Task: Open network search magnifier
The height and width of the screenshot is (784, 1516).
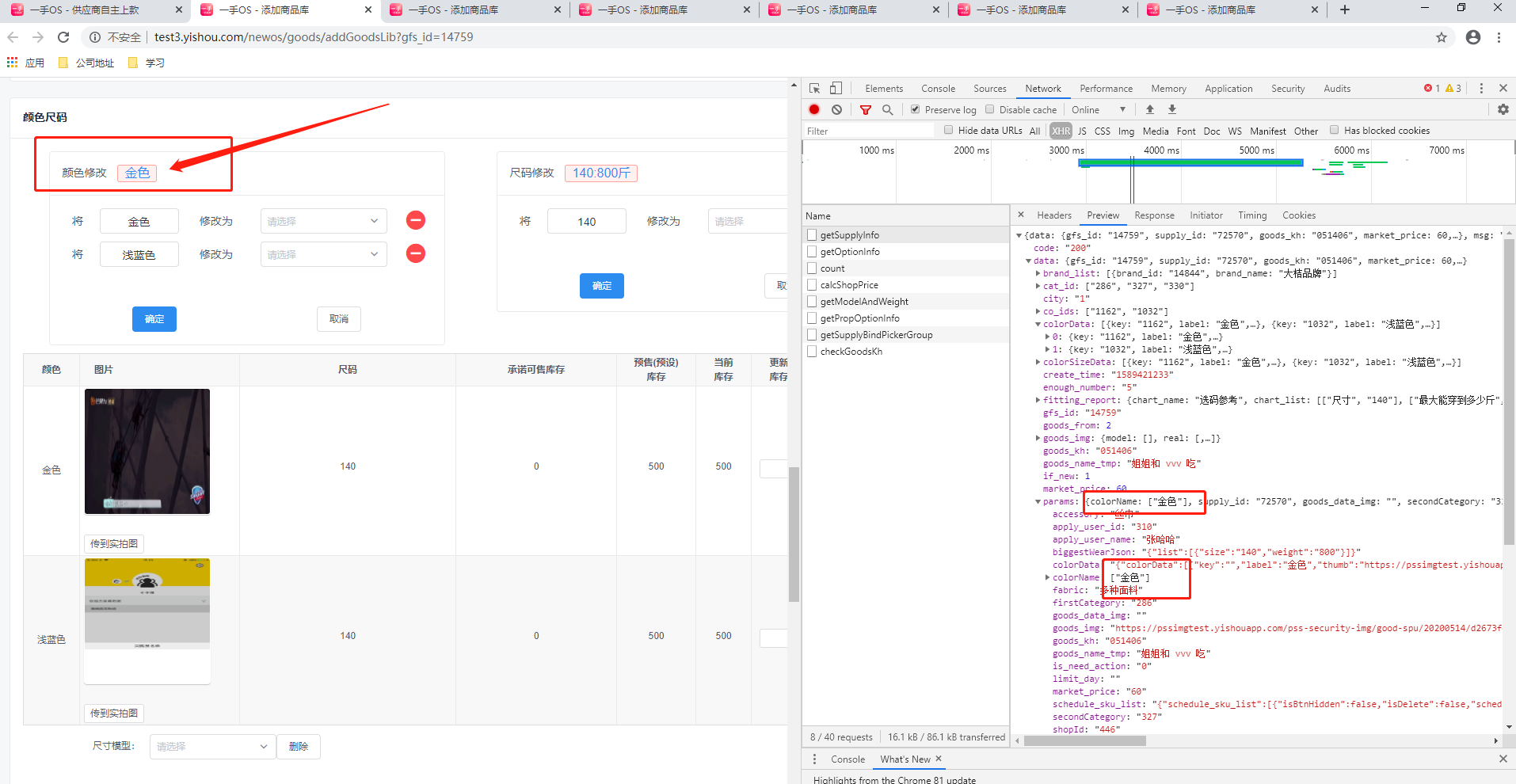Action: (888, 110)
